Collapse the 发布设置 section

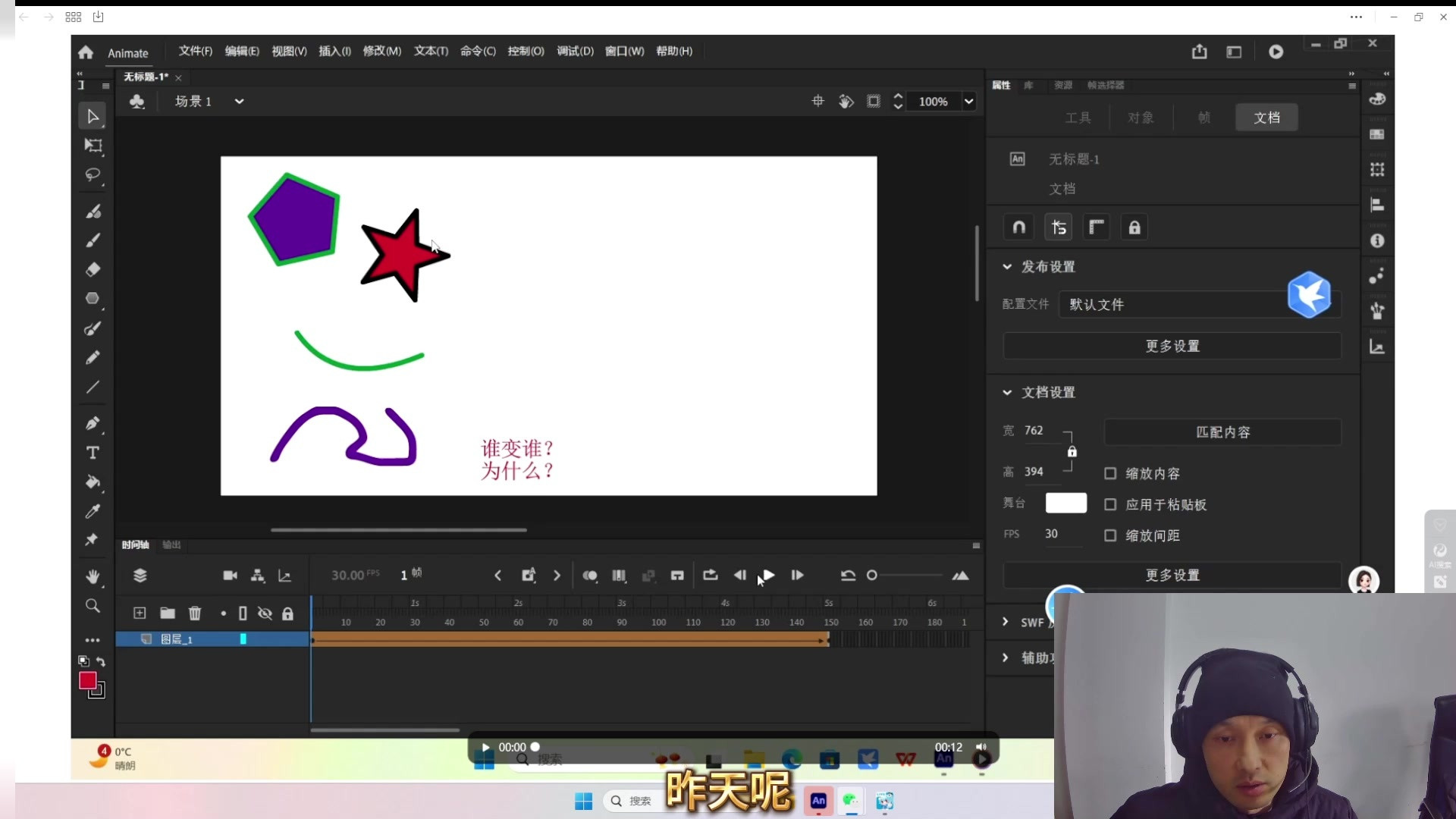(x=1007, y=267)
